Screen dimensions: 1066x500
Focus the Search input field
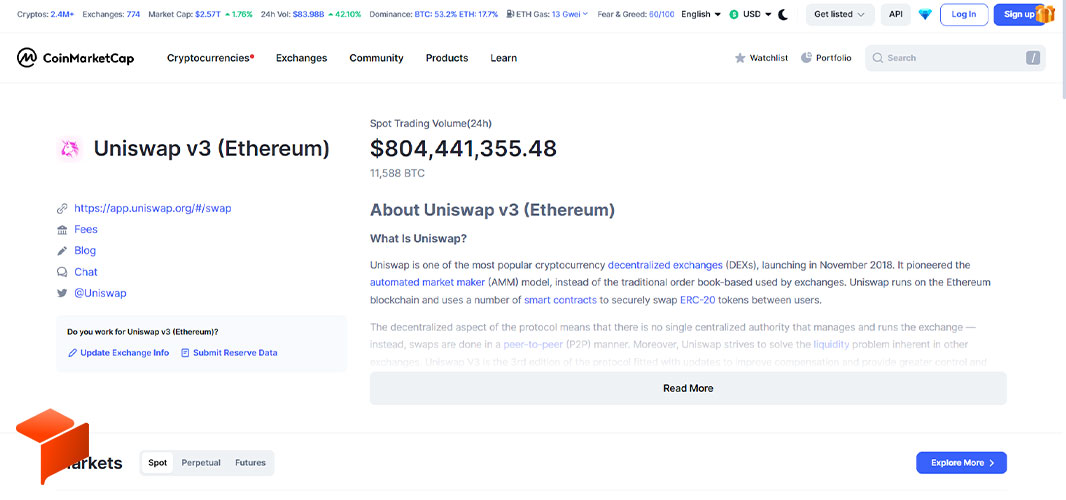click(x=955, y=58)
